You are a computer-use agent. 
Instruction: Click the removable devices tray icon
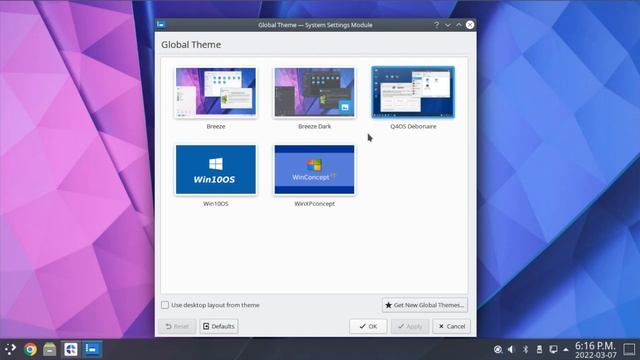click(539, 349)
